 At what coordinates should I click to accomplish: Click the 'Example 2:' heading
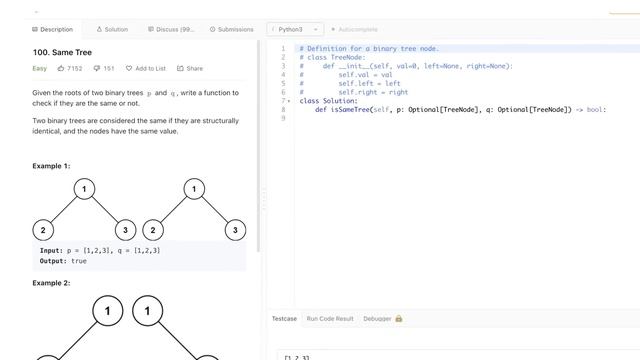tap(51, 283)
